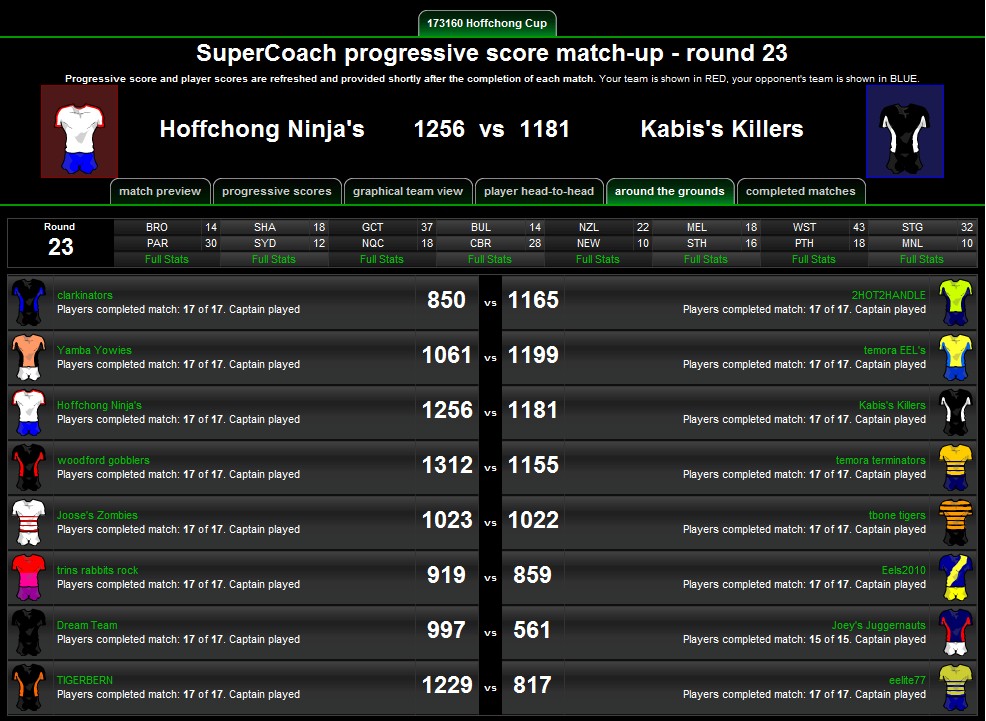Open the match preview tab

tap(160, 191)
